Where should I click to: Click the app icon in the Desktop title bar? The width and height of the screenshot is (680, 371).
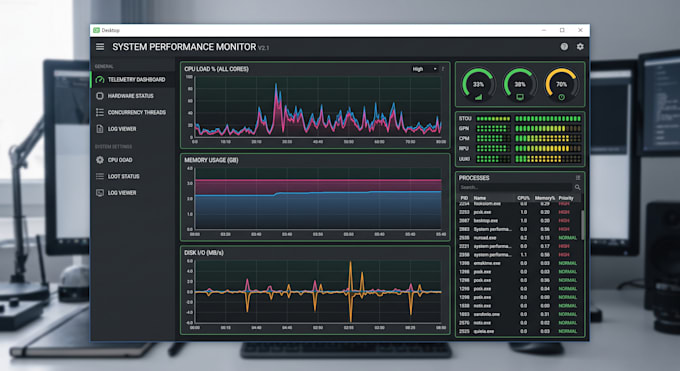tap(96, 30)
